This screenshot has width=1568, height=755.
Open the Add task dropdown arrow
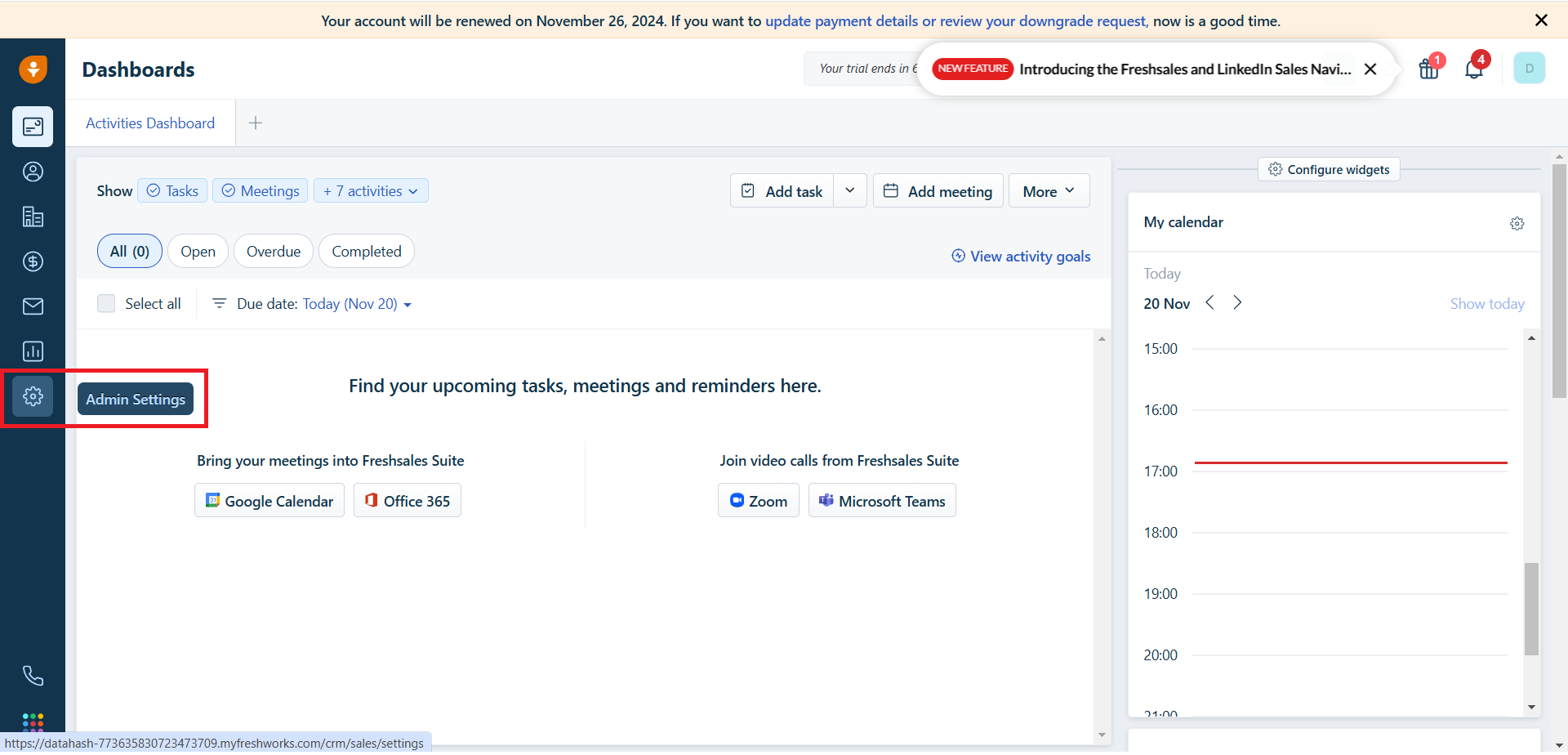(850, 190)
